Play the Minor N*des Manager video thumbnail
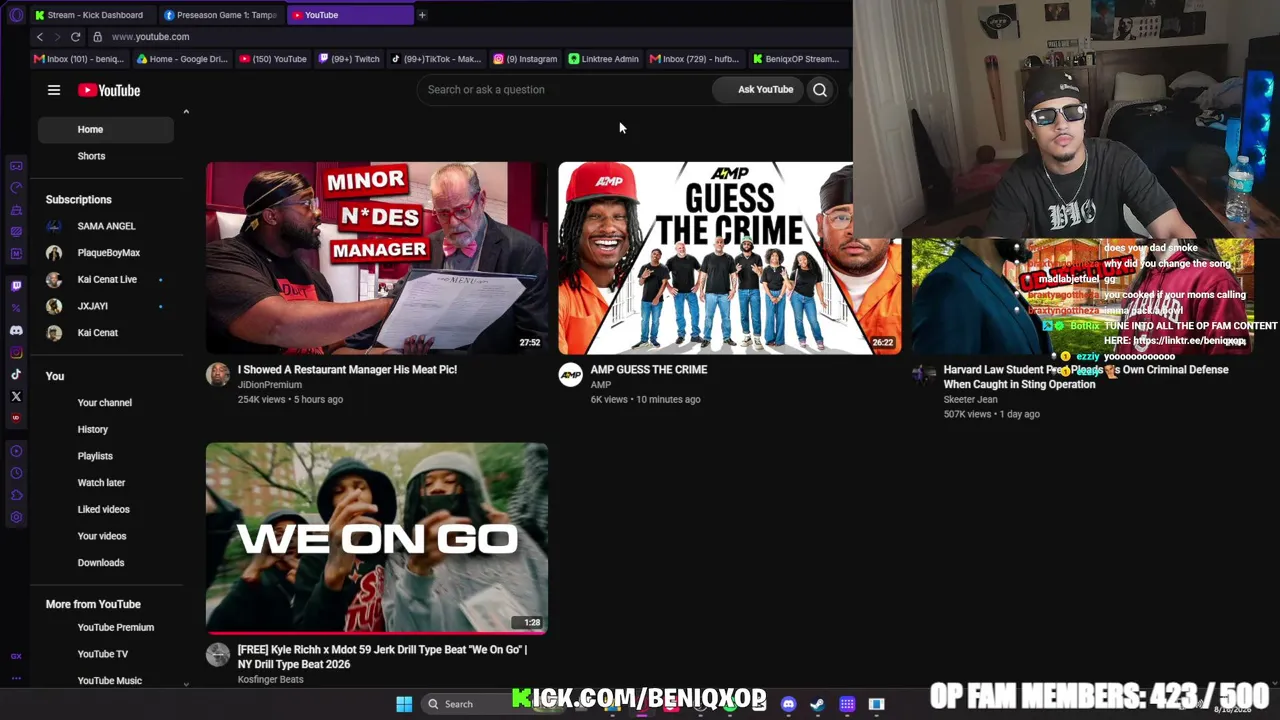The image size is (1280, 720). point(377,258)
